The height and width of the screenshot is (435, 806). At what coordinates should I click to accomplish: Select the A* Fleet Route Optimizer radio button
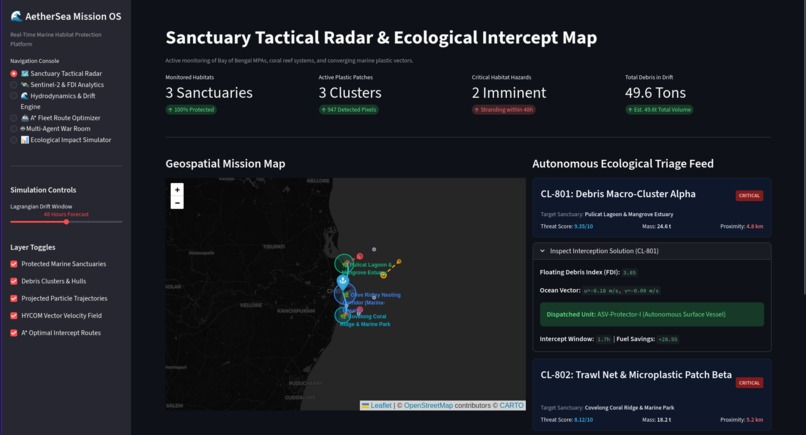point(14,118)
